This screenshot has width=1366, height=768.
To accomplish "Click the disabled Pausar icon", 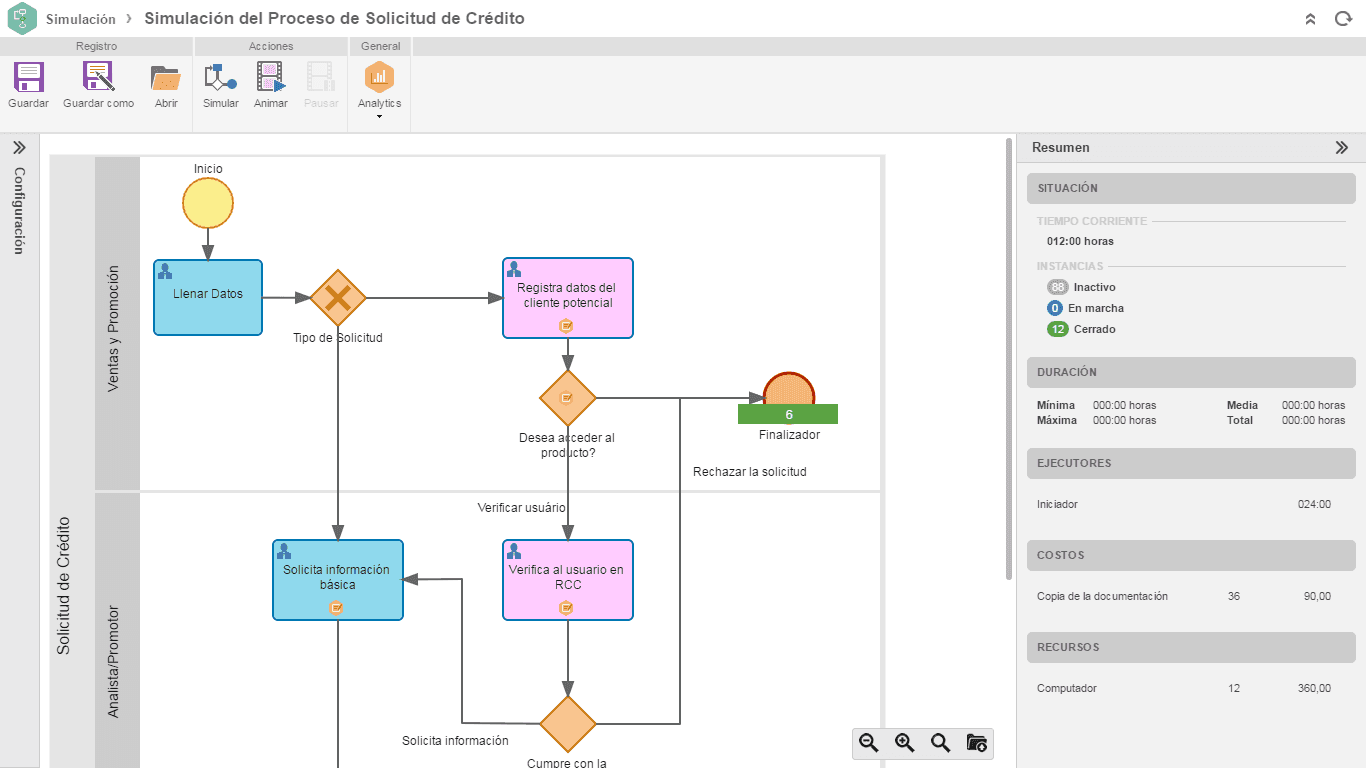I will [x=321, y=78].
